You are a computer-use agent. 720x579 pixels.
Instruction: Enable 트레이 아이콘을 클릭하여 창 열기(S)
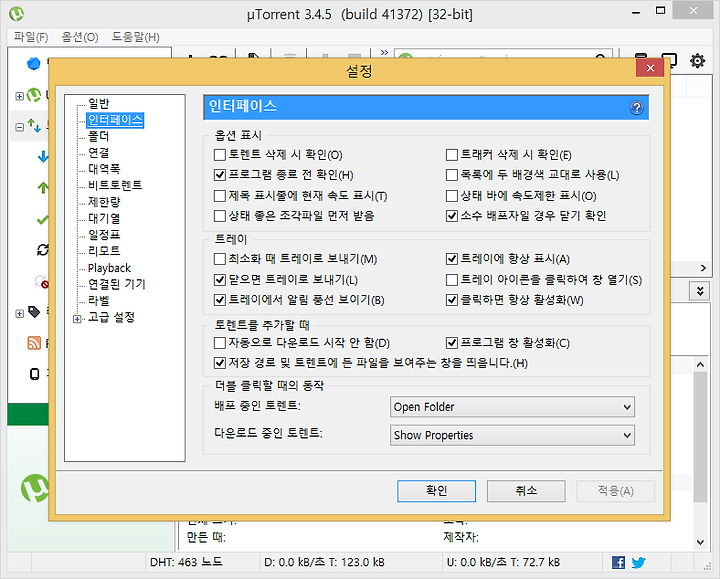click(452, 280)
